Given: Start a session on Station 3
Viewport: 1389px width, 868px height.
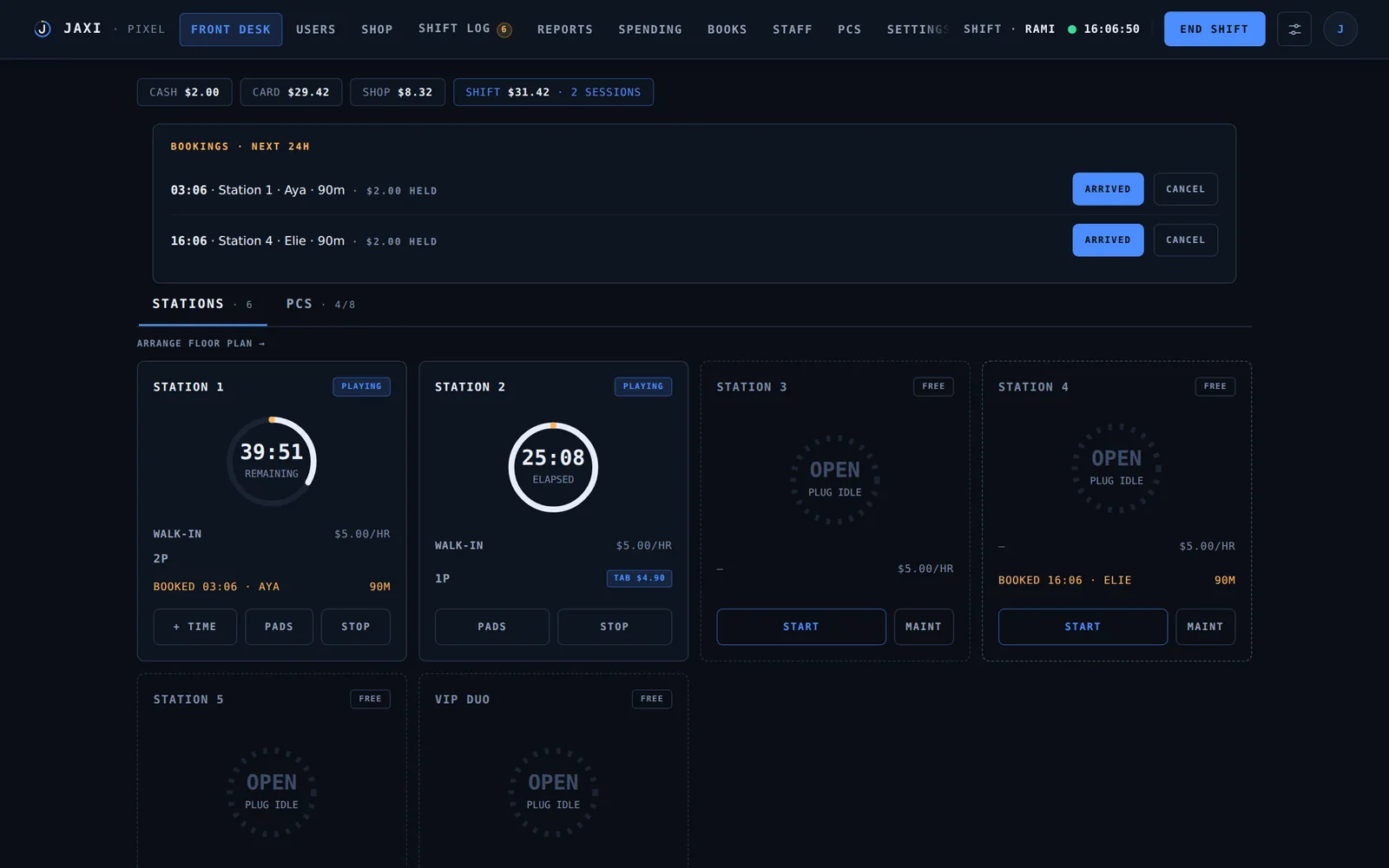Looking at the screenshot, I should pyautogui.click(x=800, y=627).
